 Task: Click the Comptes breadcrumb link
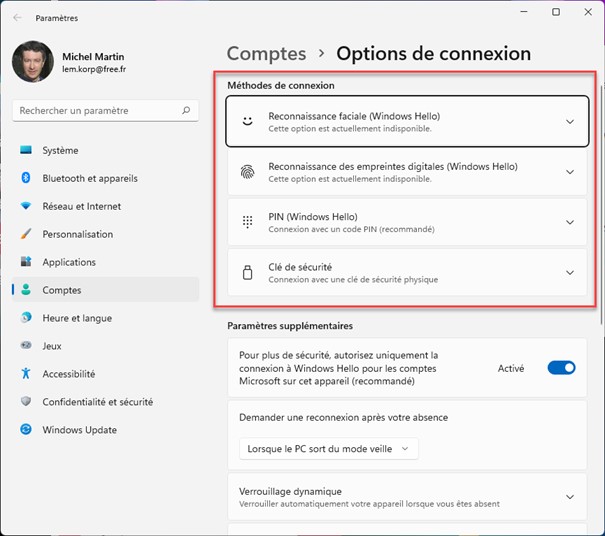pyautogui.click(x=265, y=53)
